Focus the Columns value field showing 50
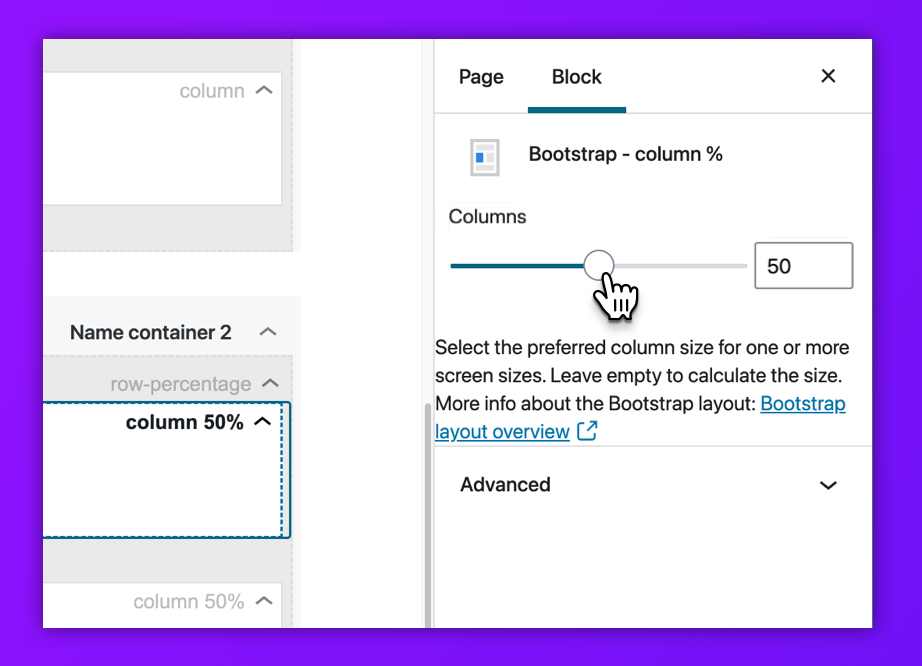 coord(803,266)
